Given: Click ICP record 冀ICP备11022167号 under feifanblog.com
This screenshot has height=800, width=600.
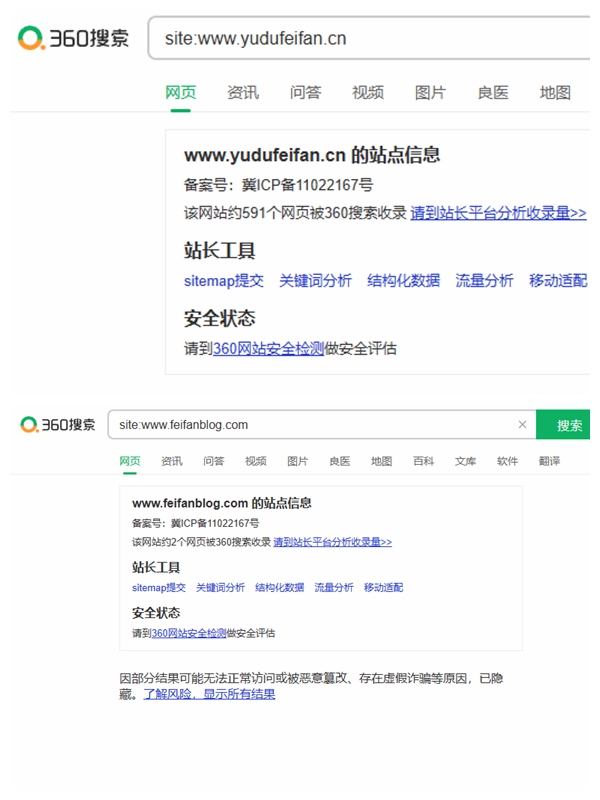Looking at the screenshot, I should [x=215, y=523].
